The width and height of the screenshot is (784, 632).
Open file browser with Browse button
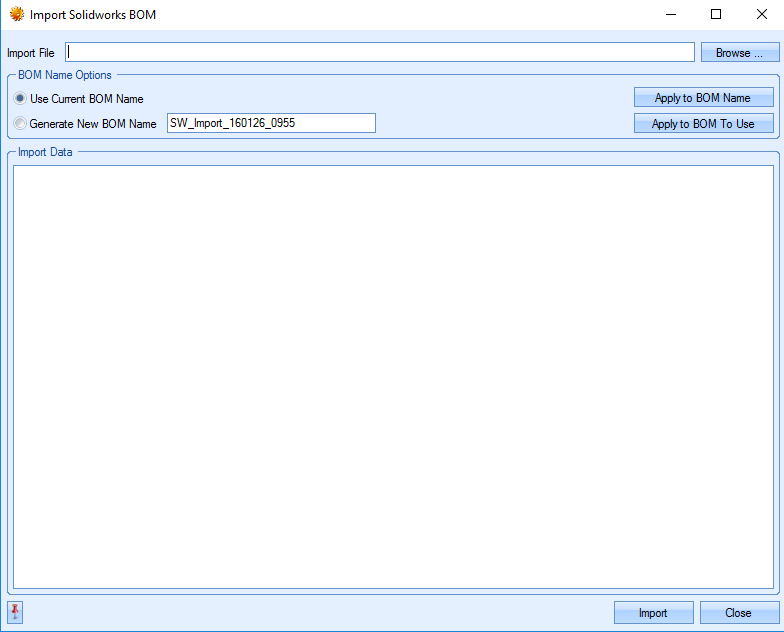click(x=740, y=52)
